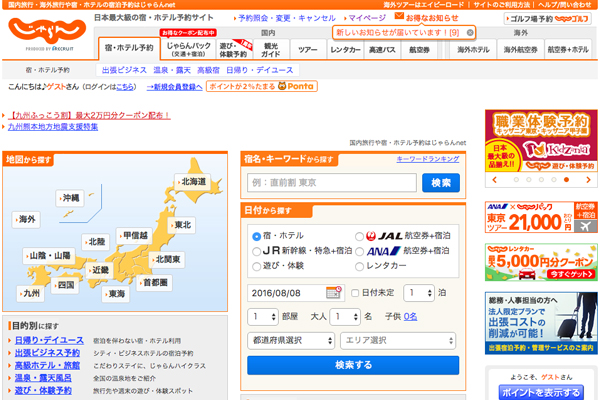
Task: Open the ツアー tab
Action: (x=308, y=49)
